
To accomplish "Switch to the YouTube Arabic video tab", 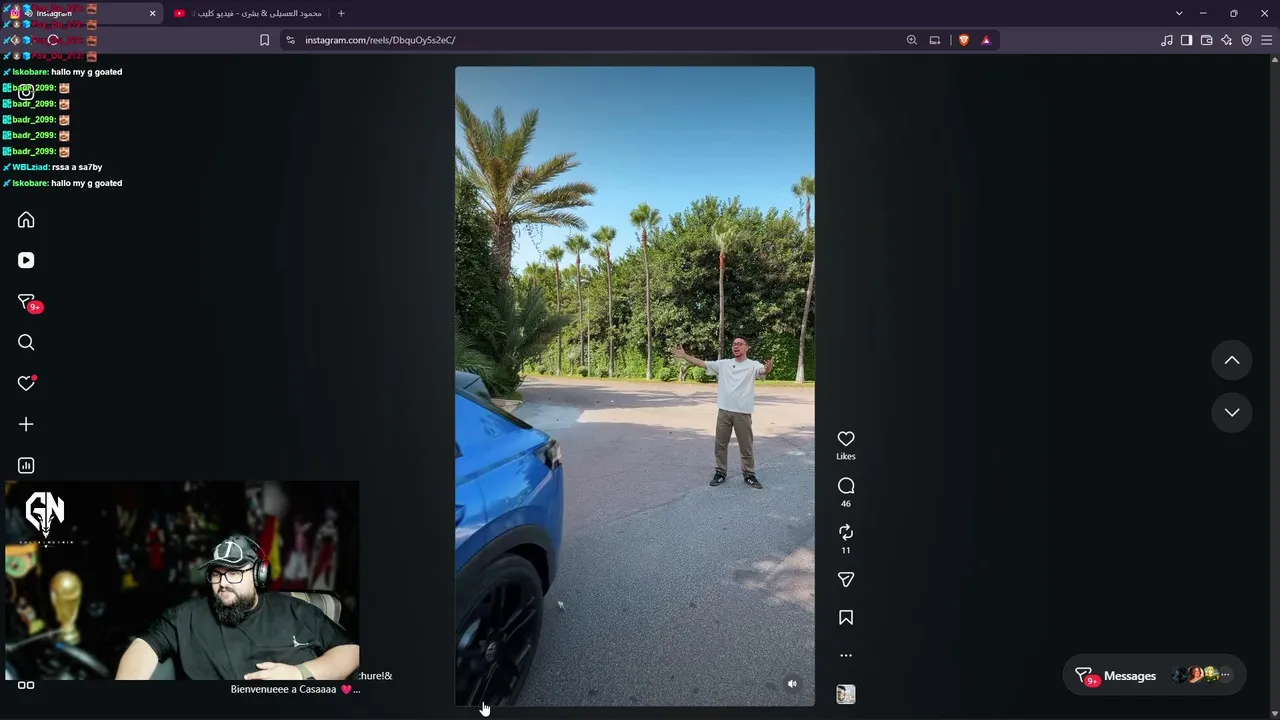I will (x=248, y=13).
